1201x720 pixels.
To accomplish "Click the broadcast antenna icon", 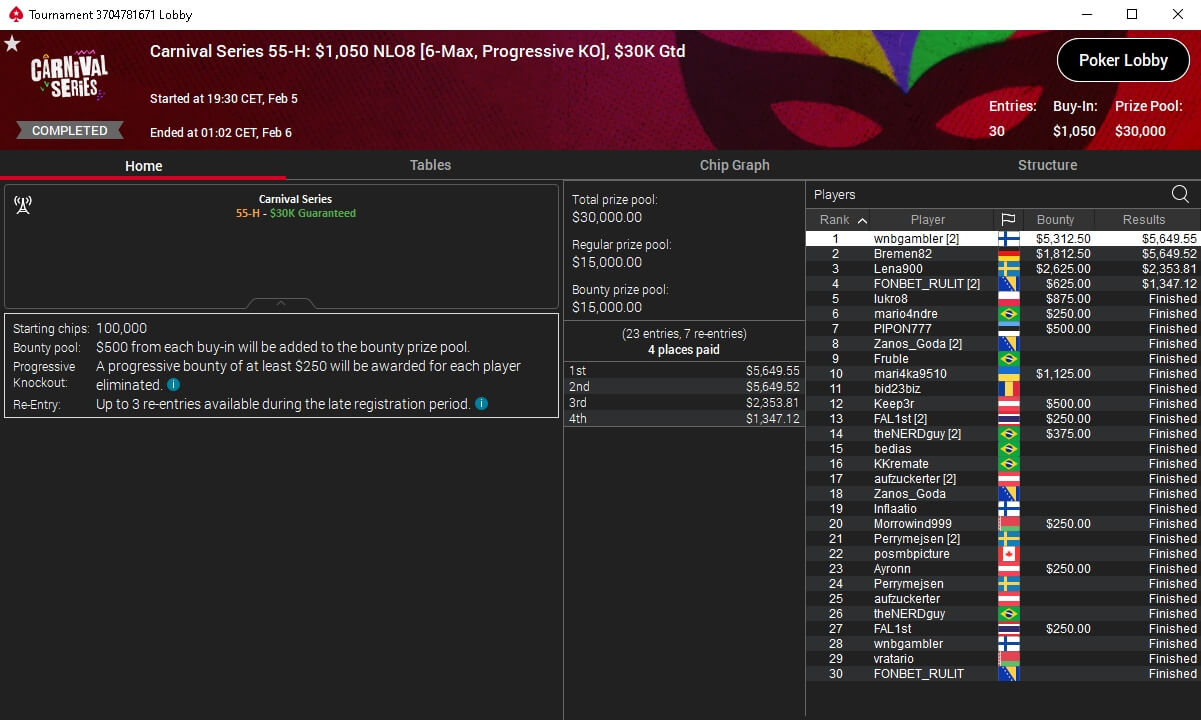I will tap(23, 205).
